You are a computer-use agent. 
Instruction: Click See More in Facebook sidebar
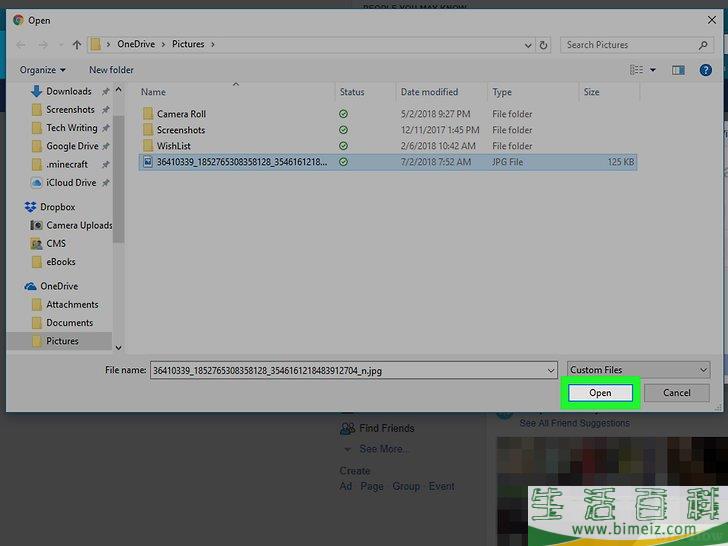tap(384, 449)
